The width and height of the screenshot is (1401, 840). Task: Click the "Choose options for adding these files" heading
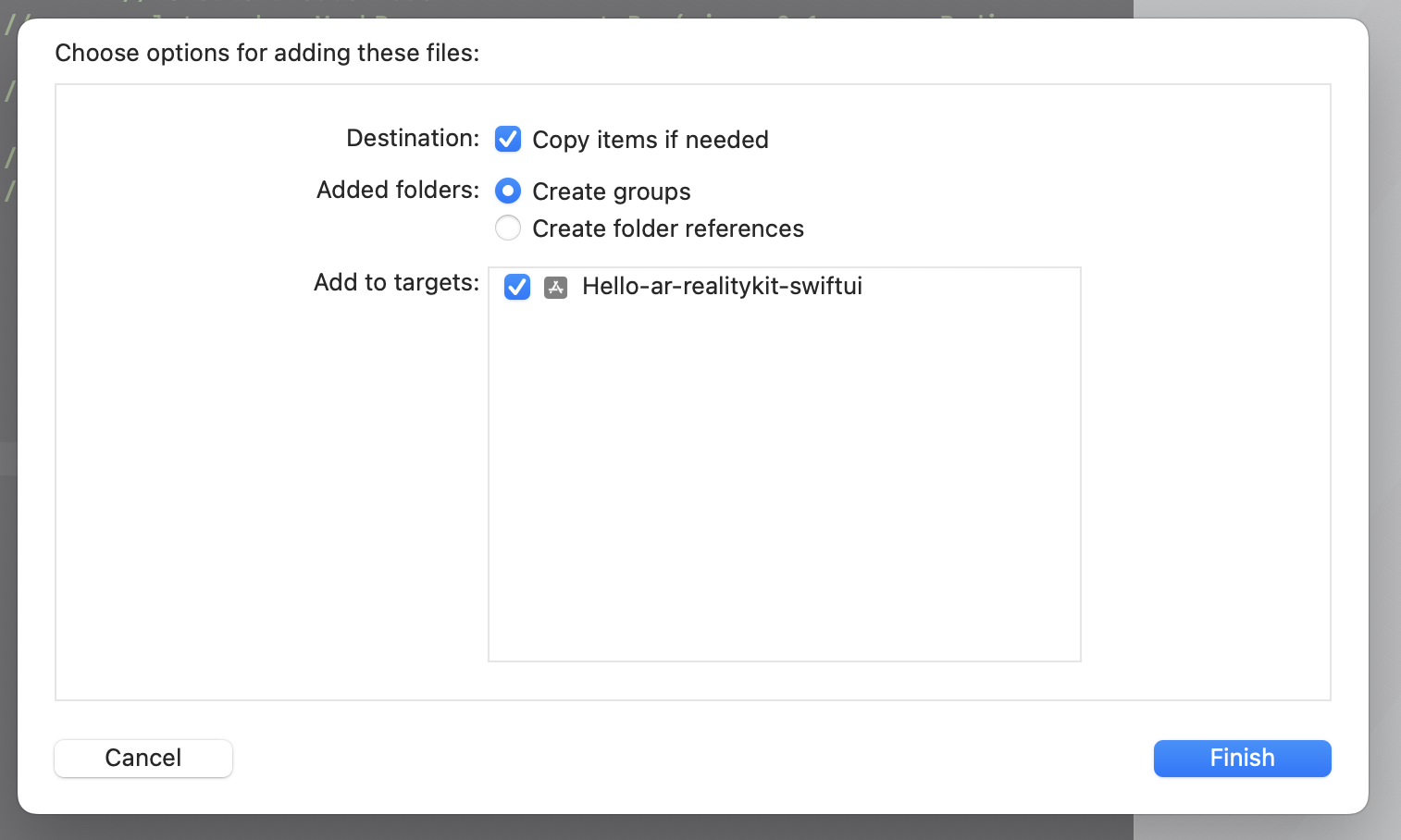(267, 53)
